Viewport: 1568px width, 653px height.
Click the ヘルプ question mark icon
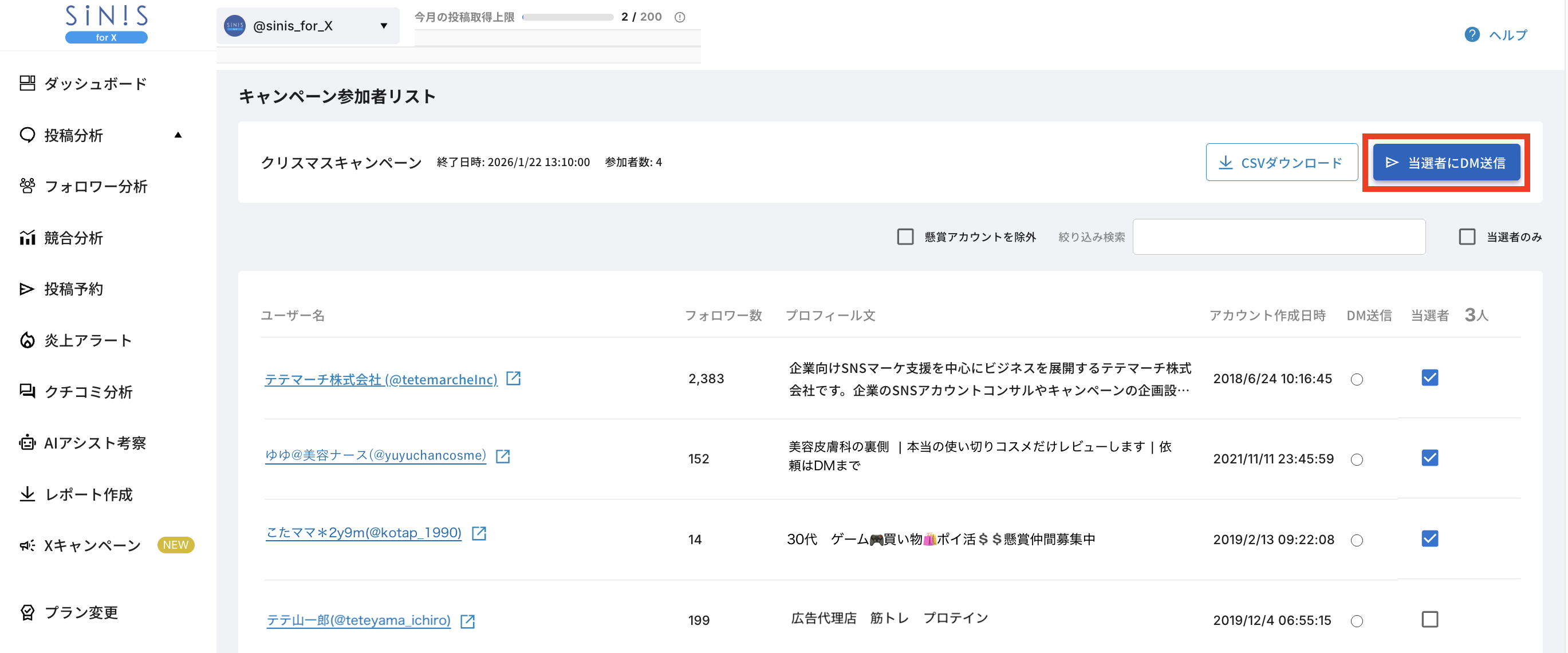(x=1472, y=35)
